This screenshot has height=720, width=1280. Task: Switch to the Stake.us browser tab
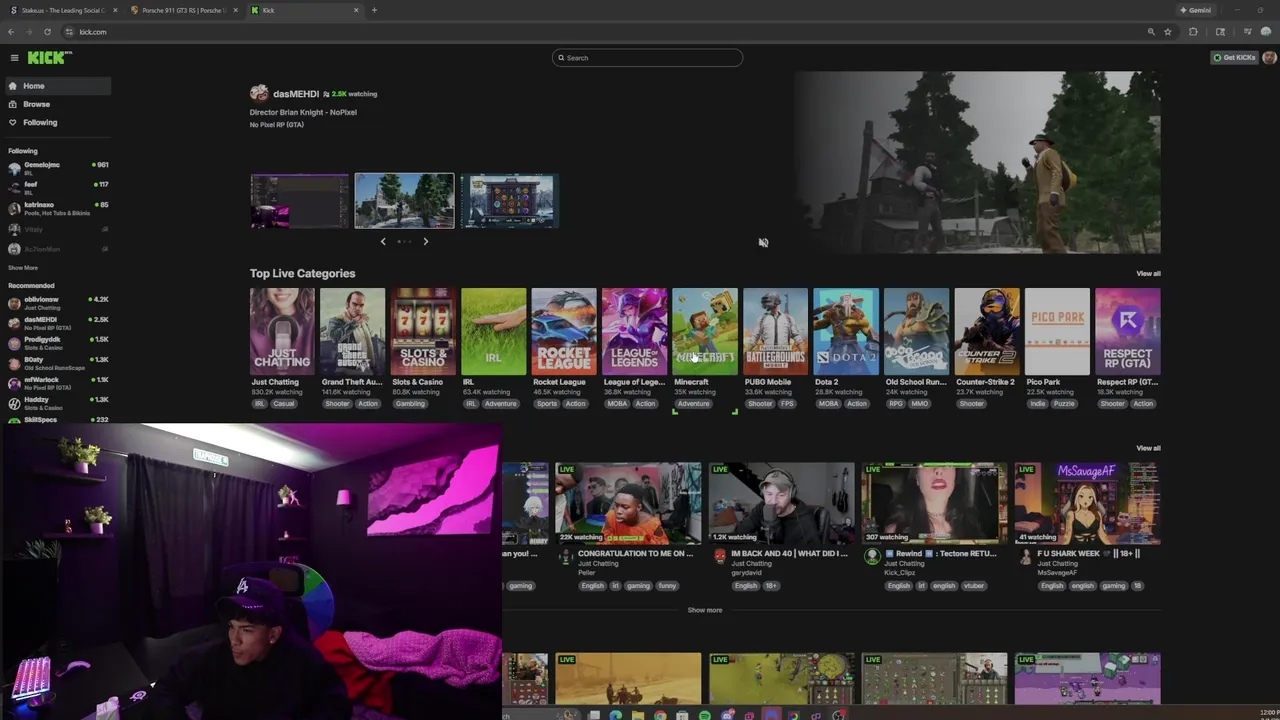point(63,10)
